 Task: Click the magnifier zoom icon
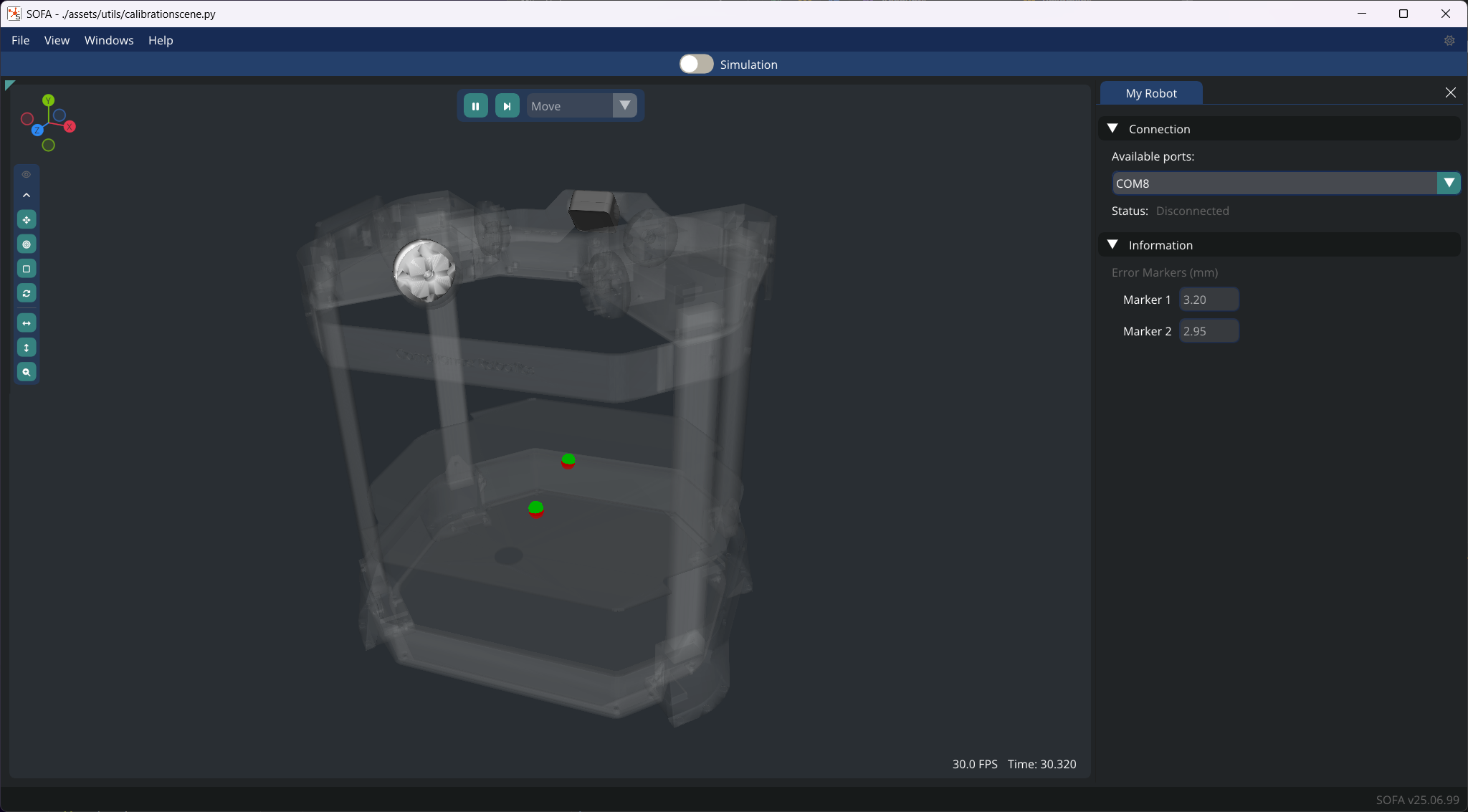coord(27,372)
